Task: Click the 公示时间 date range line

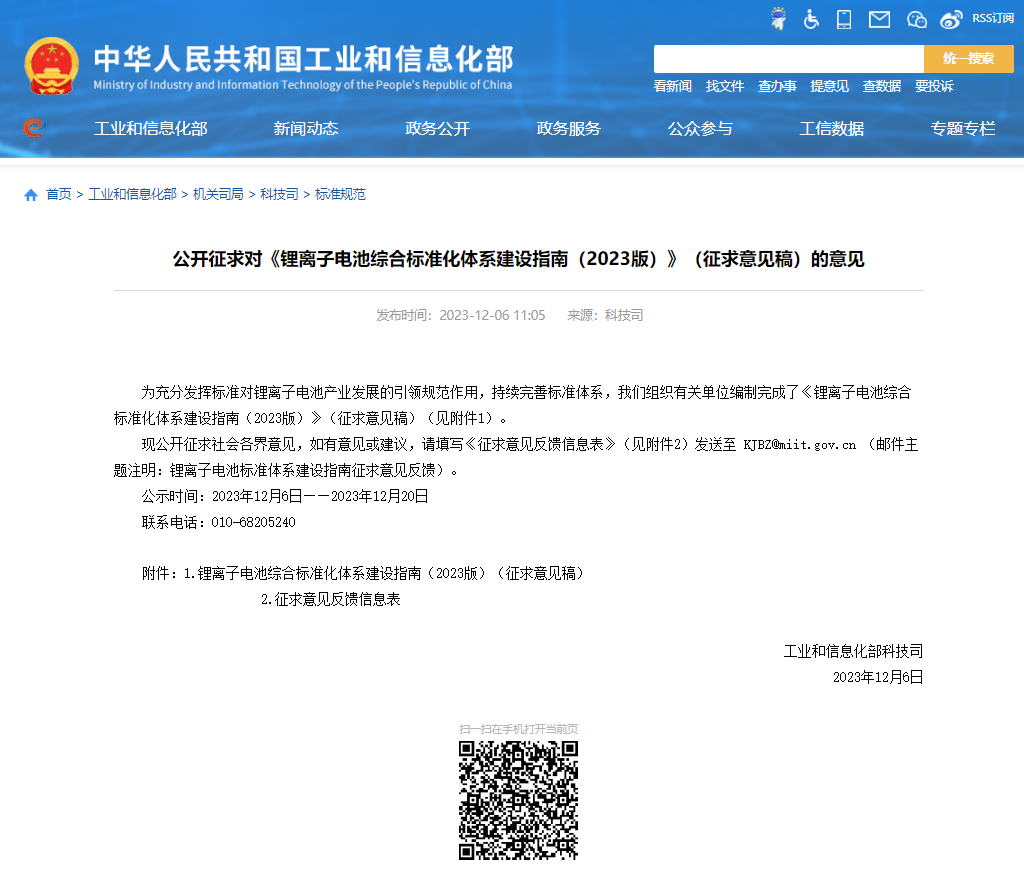Action: (285, 496)
